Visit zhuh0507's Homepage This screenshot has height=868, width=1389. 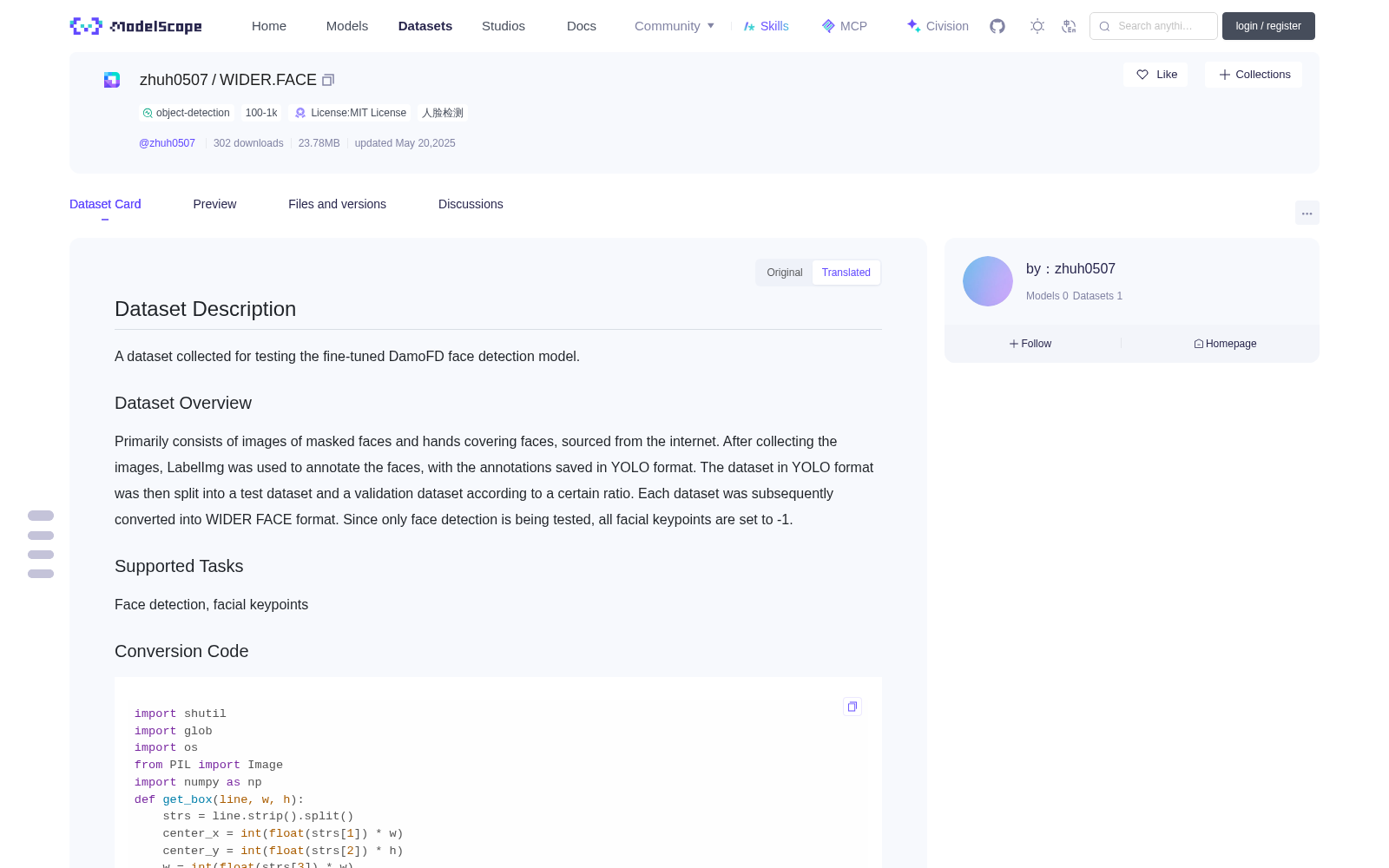pyautogui.click(x=1225, y=344)
